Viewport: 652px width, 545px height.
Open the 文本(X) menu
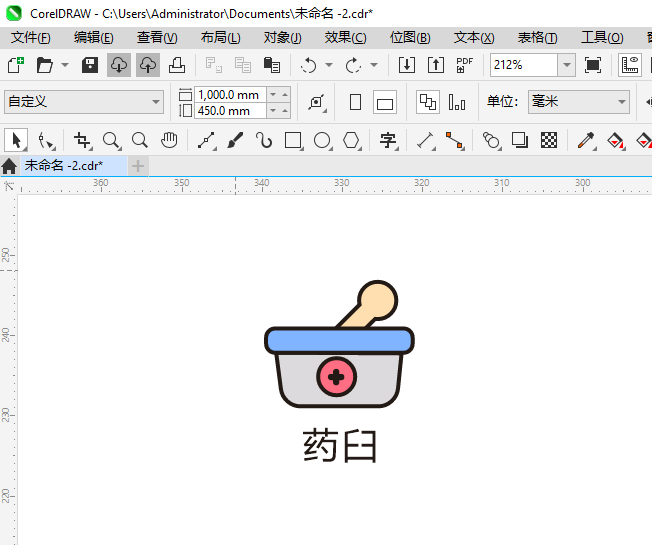tap(474, 38)
